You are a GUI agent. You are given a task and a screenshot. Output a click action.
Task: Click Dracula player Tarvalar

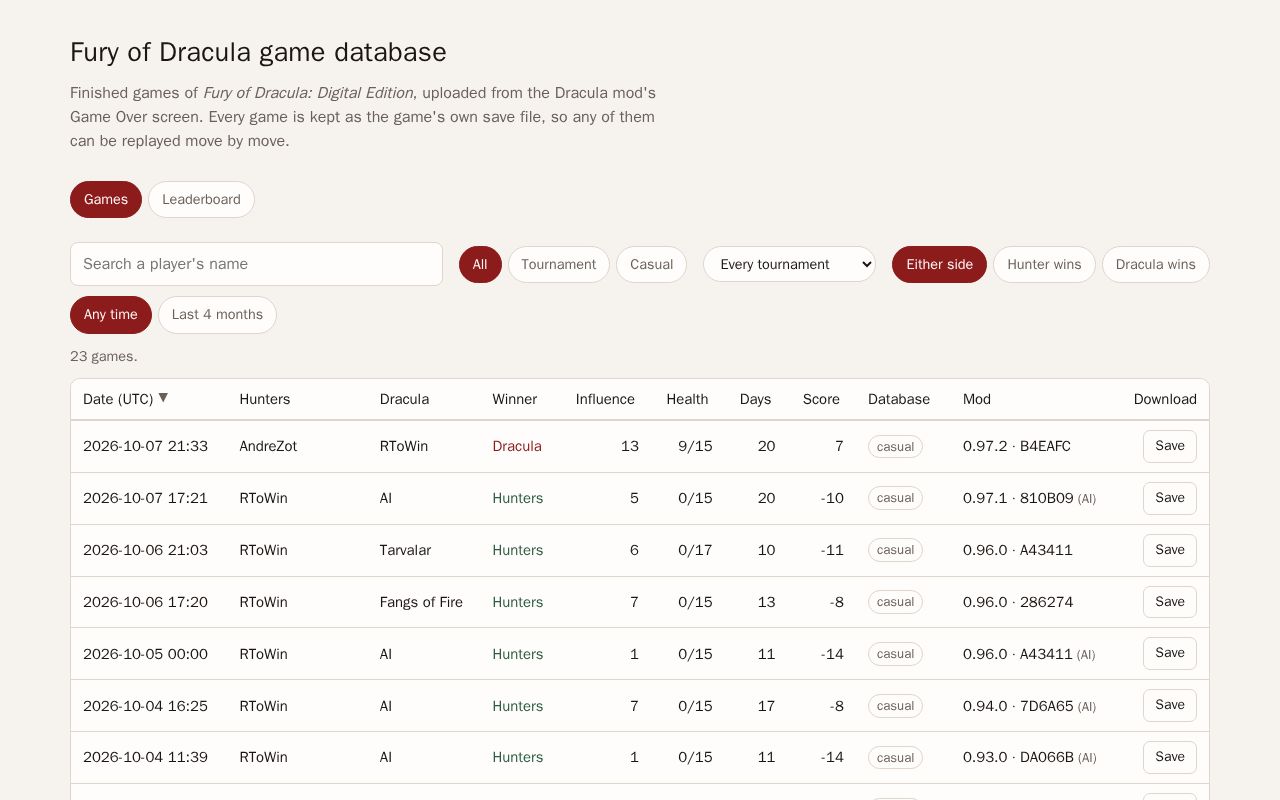point(405,550)
